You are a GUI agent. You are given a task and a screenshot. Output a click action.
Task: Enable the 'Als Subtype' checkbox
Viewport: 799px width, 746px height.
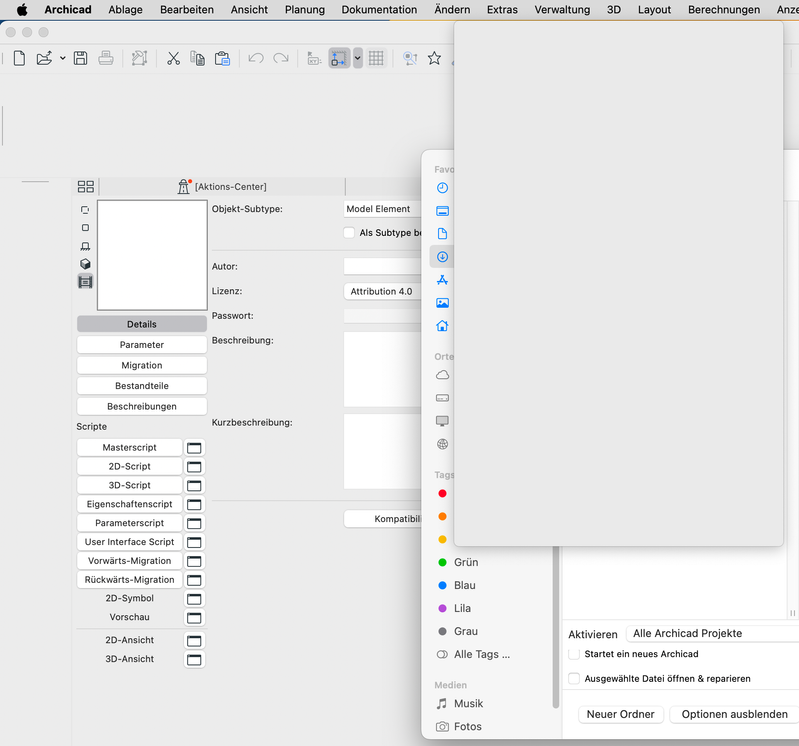pyautogui.click(x=349, y=233)
